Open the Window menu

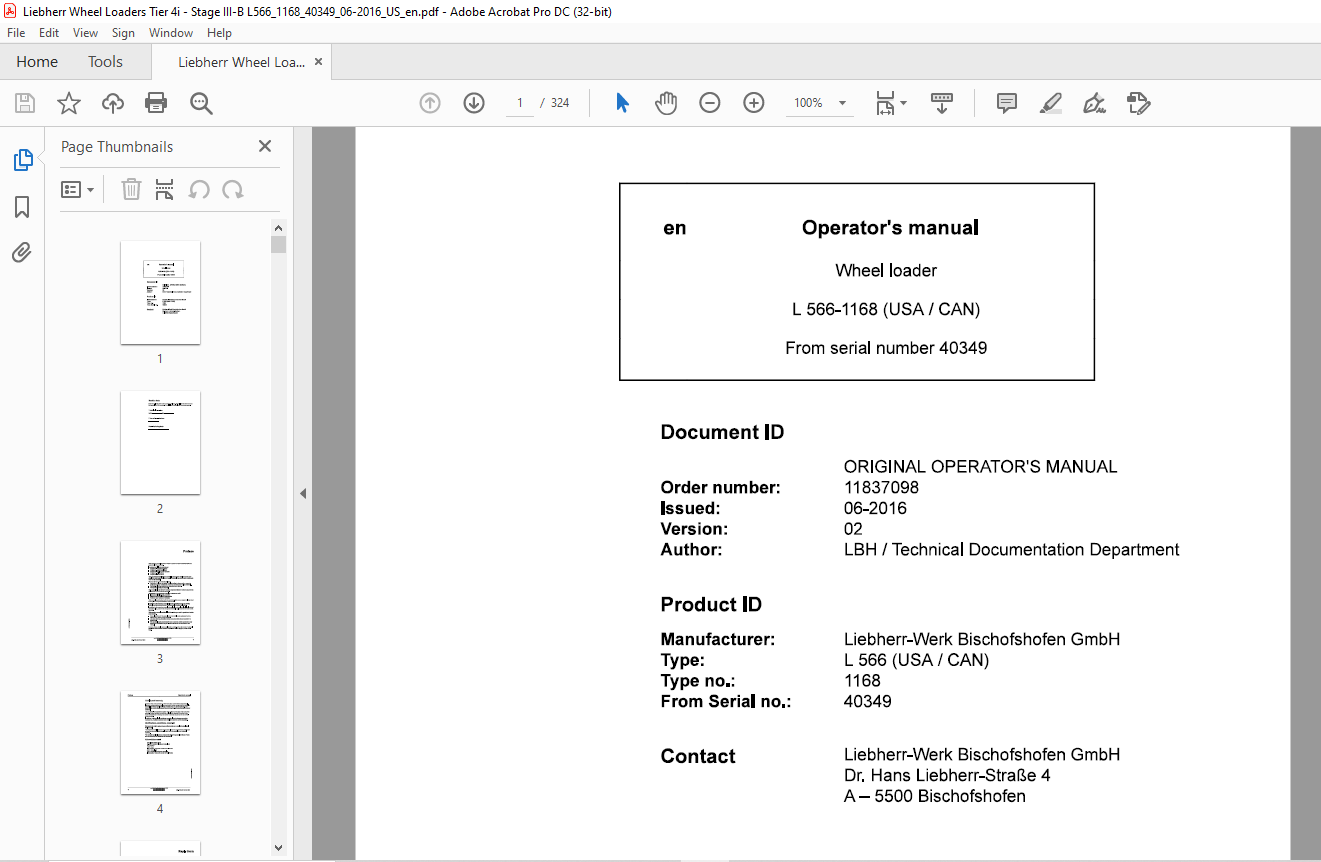tap(171, 33)
